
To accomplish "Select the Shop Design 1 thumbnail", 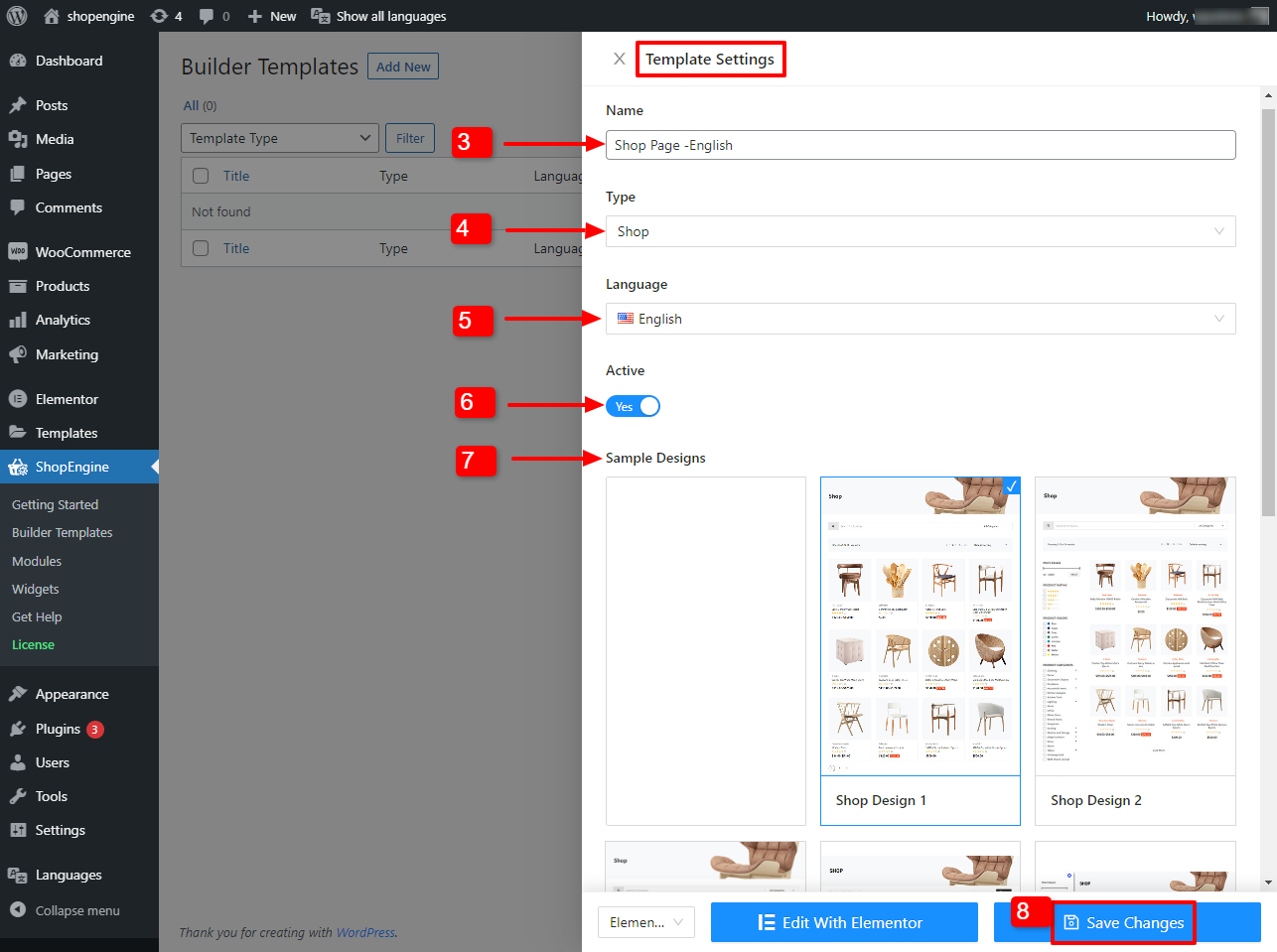I will coord(921,651).
